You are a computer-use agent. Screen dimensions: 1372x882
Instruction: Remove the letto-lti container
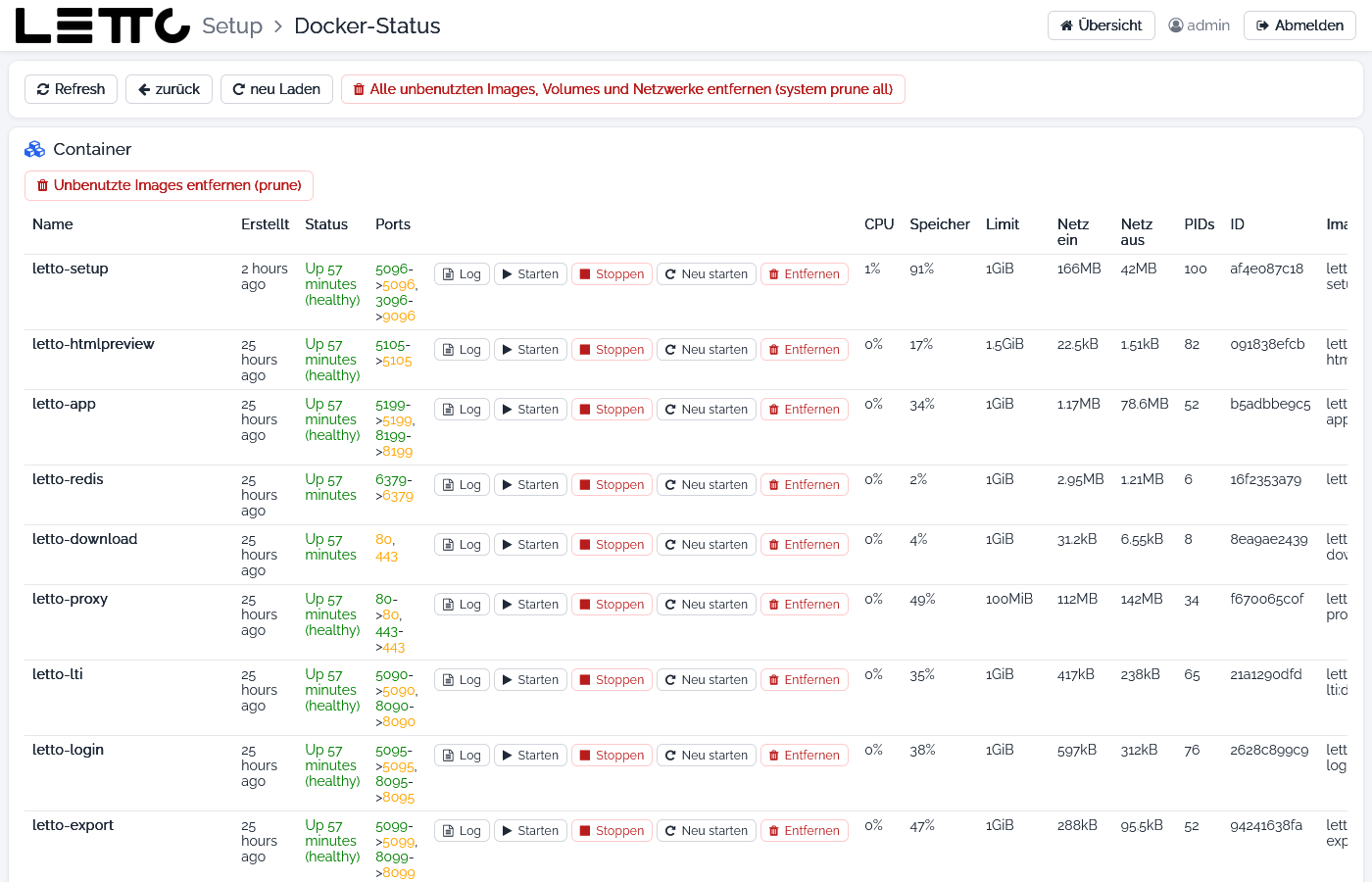[x=804, y=680]
